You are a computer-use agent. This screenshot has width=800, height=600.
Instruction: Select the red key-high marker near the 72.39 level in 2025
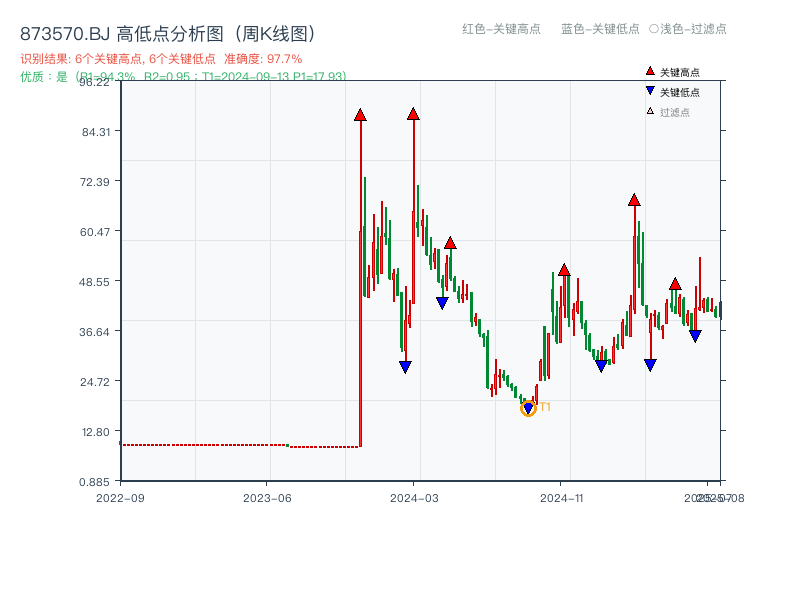coord(634,200)
